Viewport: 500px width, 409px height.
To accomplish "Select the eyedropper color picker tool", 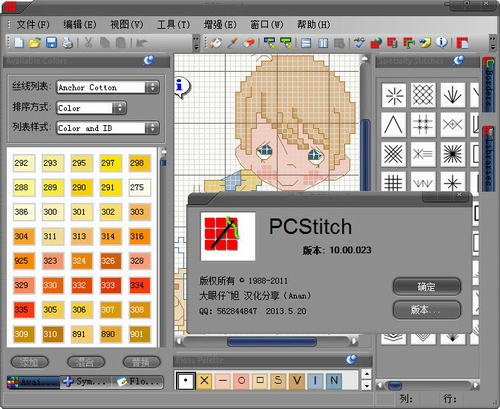I will click(x=232, y=43).
